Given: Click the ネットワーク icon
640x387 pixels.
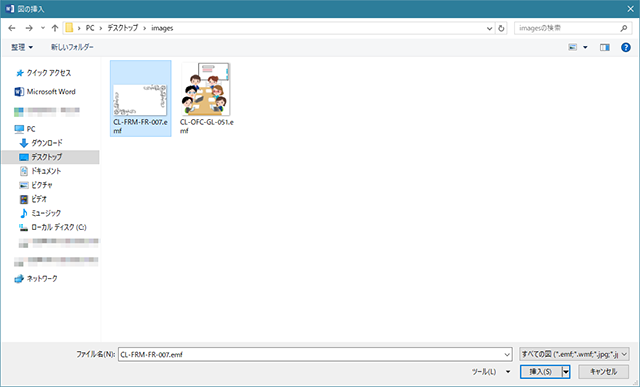Looking at the screenshot, I should [x=19, y=279].
